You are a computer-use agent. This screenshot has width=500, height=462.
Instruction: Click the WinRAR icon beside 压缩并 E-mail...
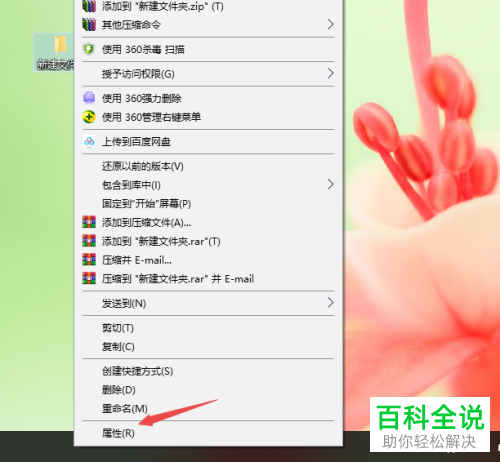pyautogui.click(x=89, y=259)
